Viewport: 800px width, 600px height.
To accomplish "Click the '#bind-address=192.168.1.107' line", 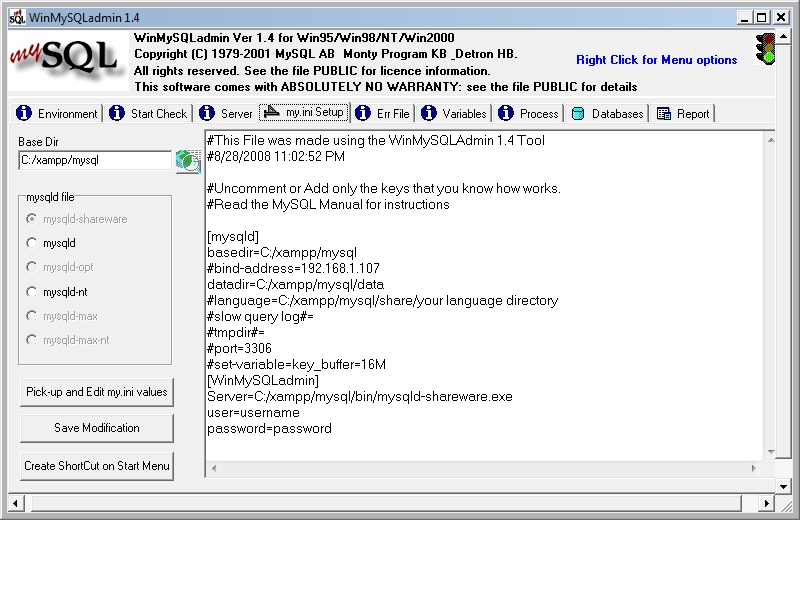I will [x=293, y=268].
